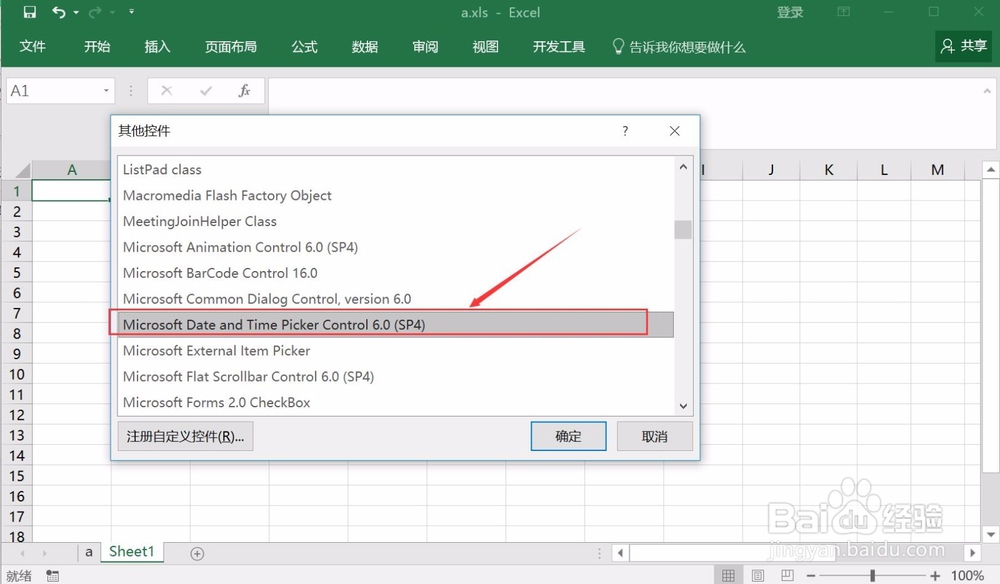Switch to the 开始 ribbon tab

coord(97,47)
